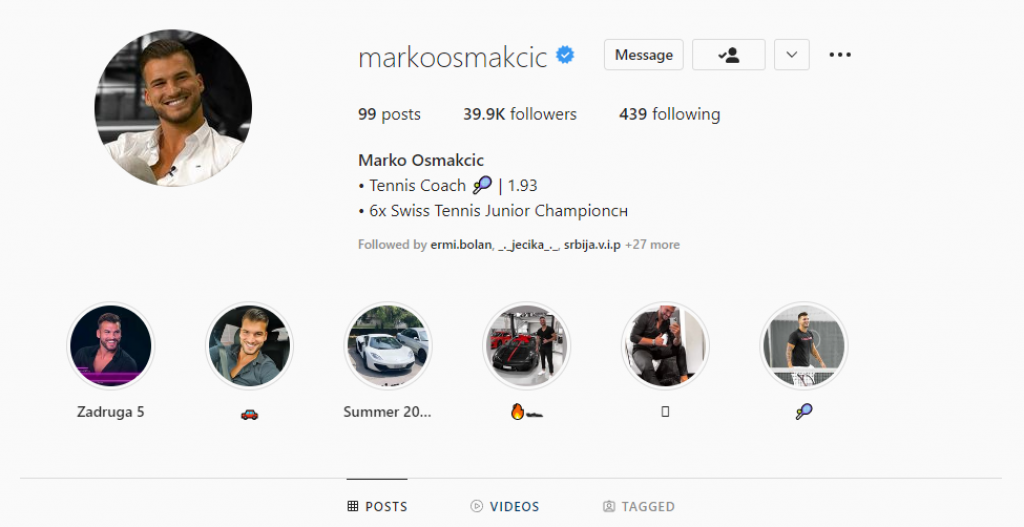Viewport: 1024px width, 527px height.
Task: Expand the suggested accounts chevron dropdown
Action: tap(792, 55)
